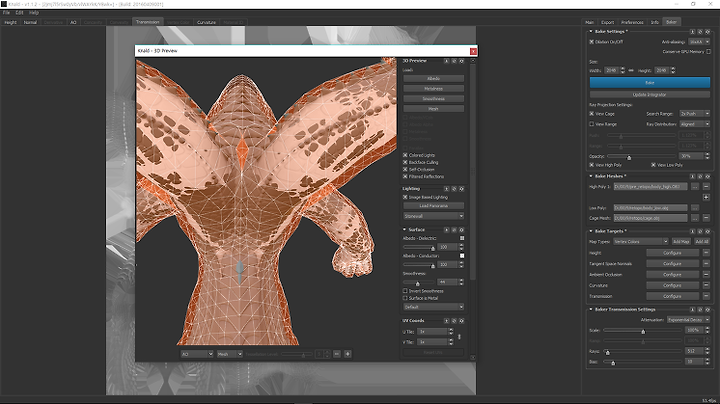The height and width of the screenshot is (404, 720).
Task: Collapse the Surface section
Action: (x=405, y=230)
